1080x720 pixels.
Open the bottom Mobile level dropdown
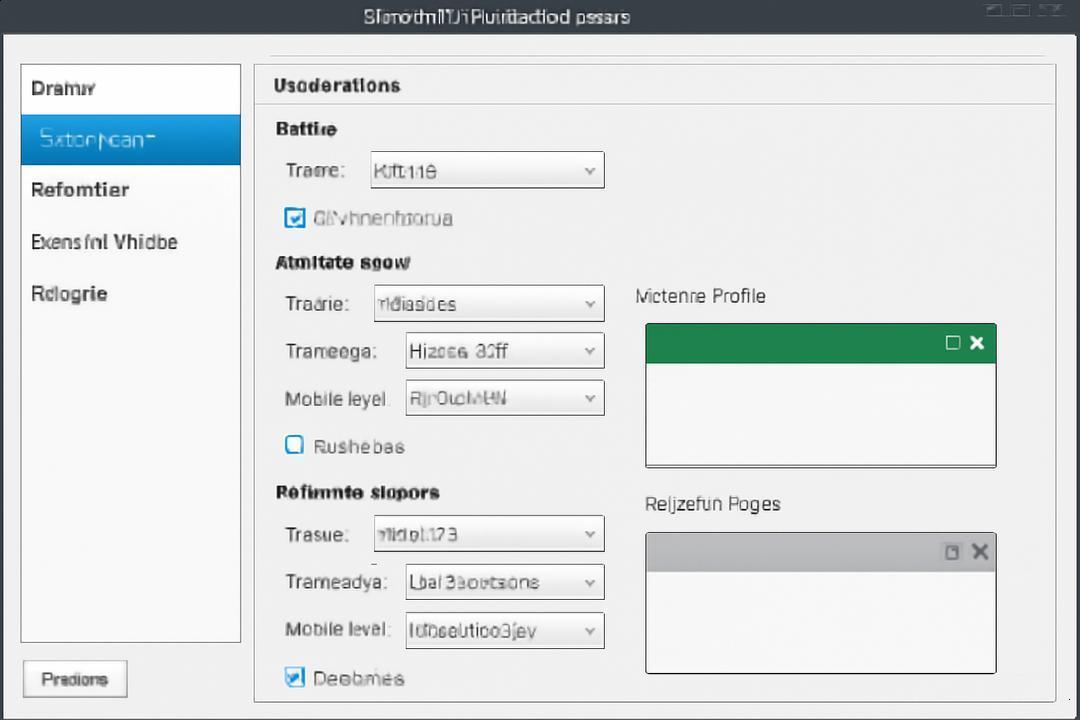505,630
